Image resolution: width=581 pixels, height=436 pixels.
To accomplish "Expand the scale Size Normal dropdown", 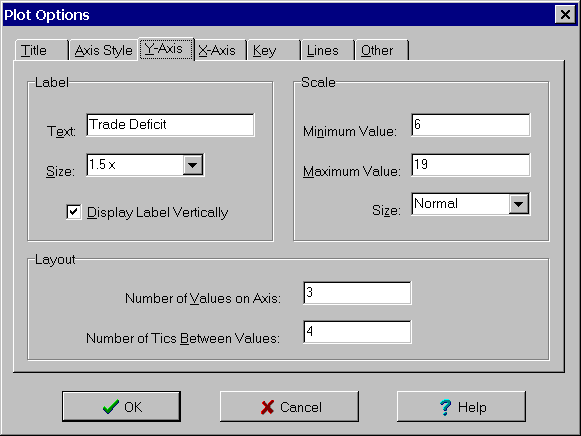I will click(x=518, y=204).
